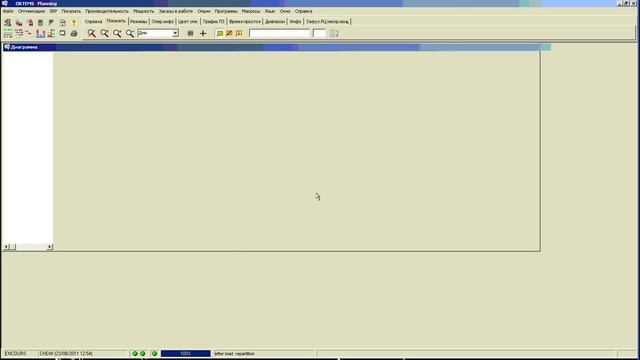Open the Макросы menu

(x=251, y=11)
